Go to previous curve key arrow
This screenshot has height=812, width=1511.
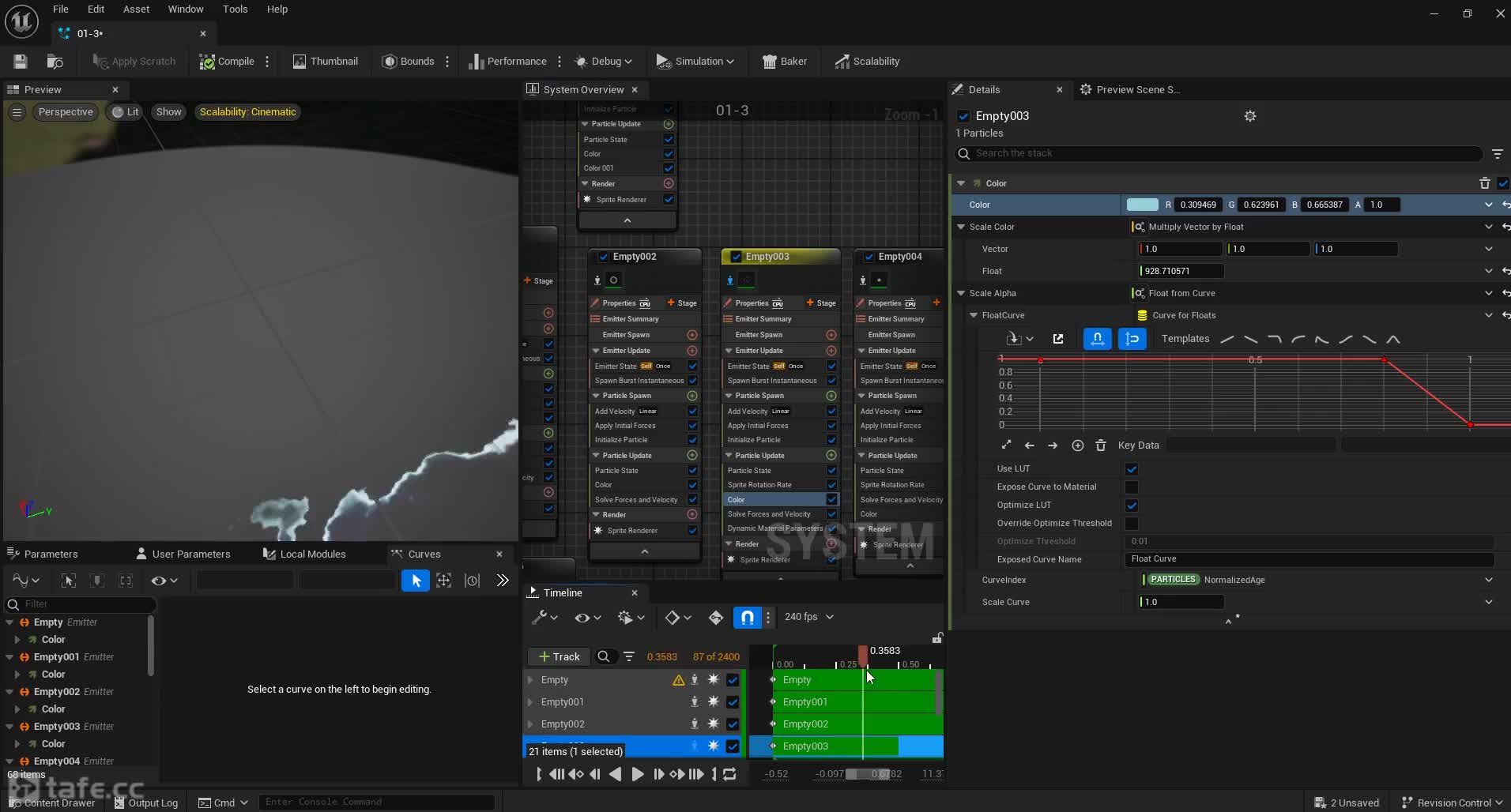tap(1029, 445)
